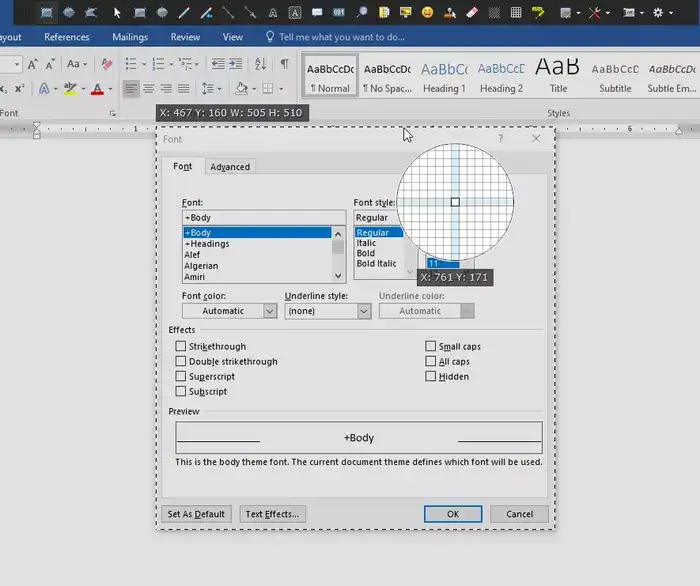Check the Small caps option
The width and height of the screenshot is (700, 586).
point(430,346)
